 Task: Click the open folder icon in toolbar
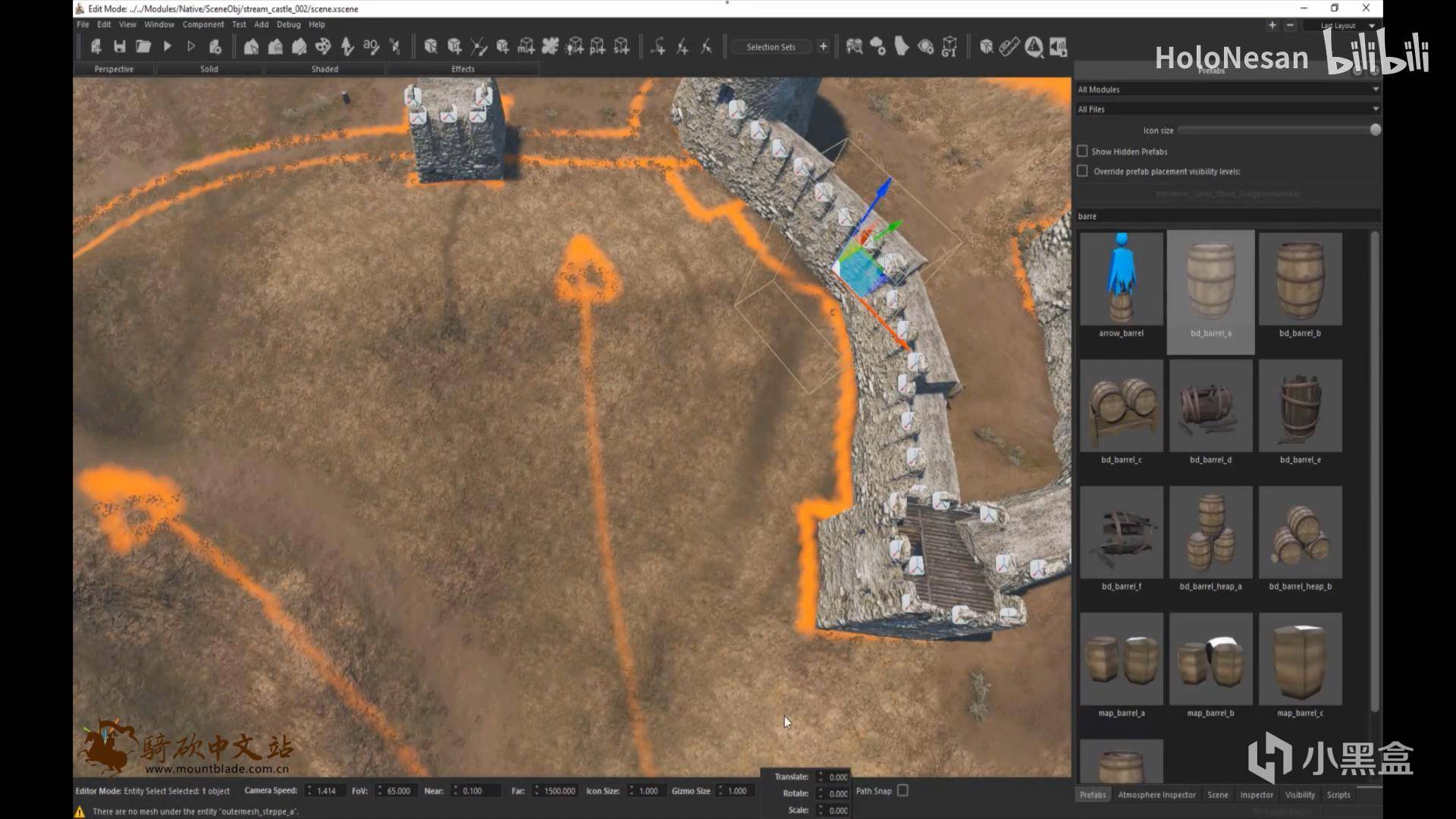(x=143, y=47)
